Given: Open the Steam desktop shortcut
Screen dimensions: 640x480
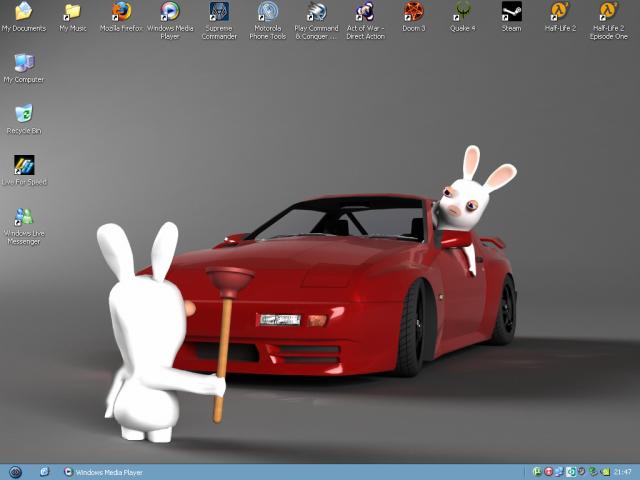Looking at the screenshot, I should coord(511,17).
